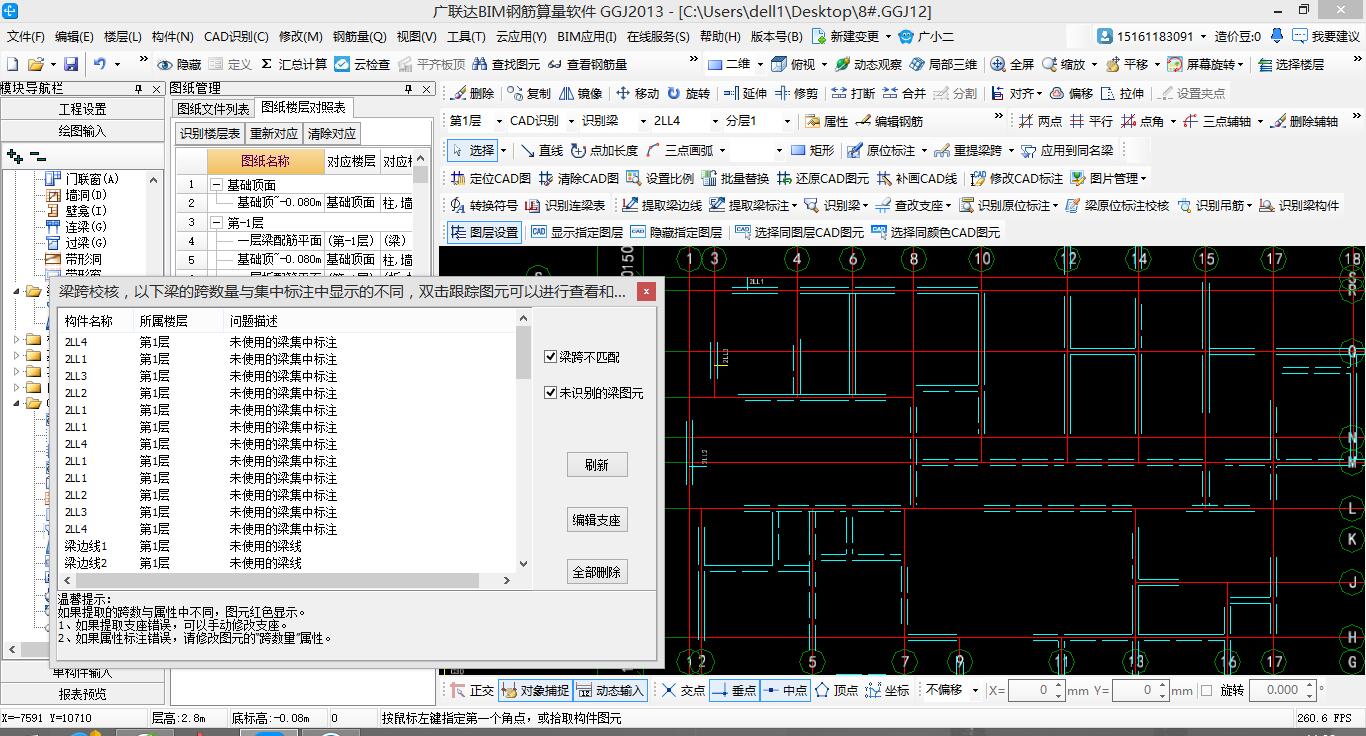Open the BIM应用(I) menu
This screenshot has height=736, width=1366.
click(587, 36)
